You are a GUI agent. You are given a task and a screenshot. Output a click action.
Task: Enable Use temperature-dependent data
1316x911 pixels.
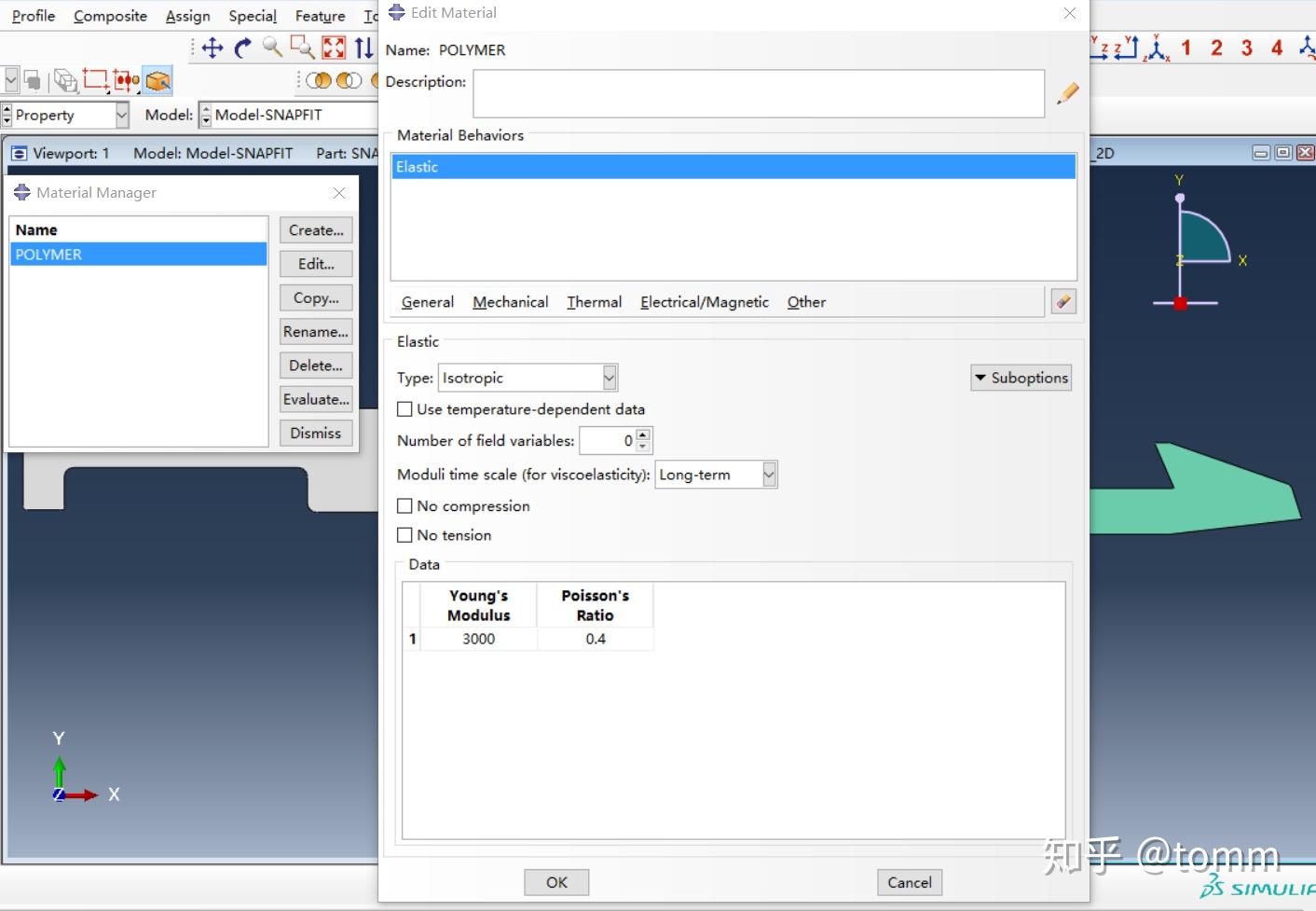(404, 409)
